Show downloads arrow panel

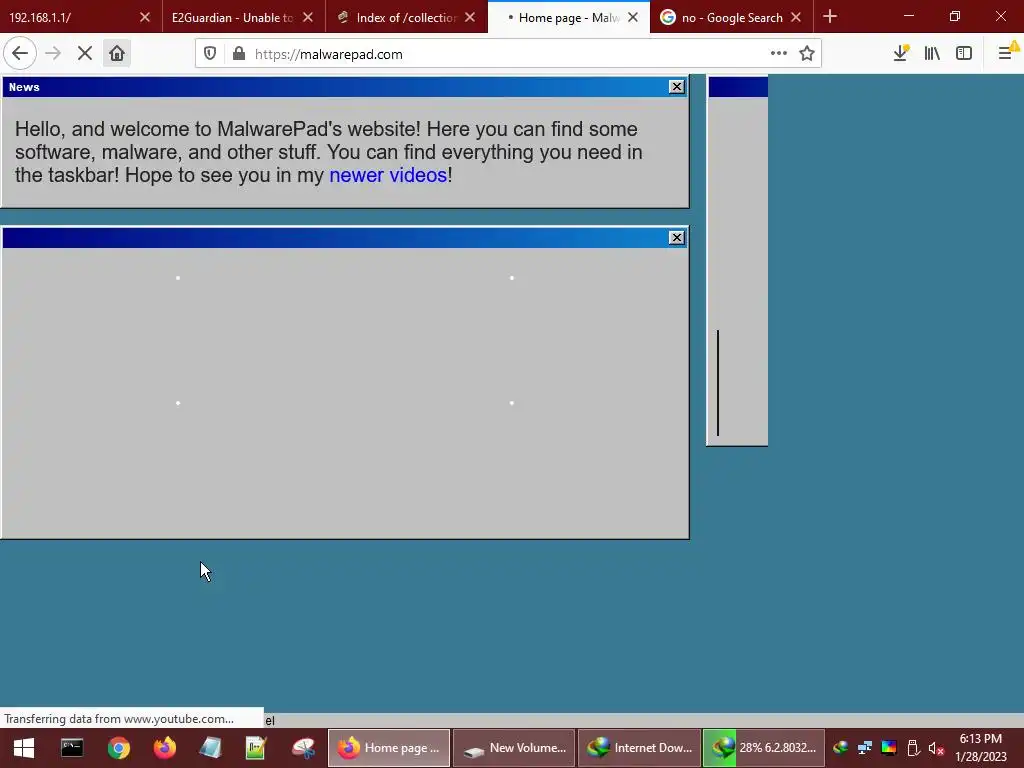pos(901,54)
